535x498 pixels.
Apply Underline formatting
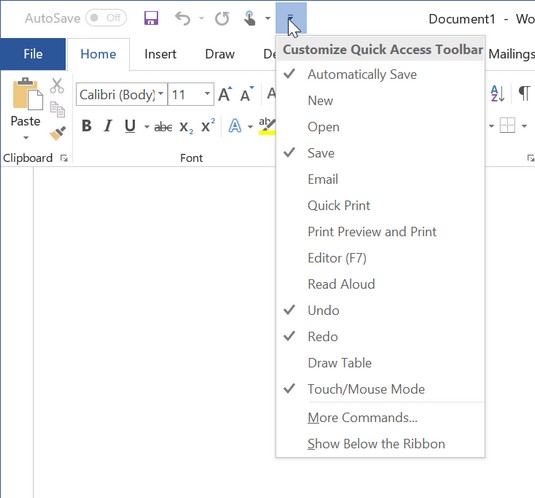130,126
